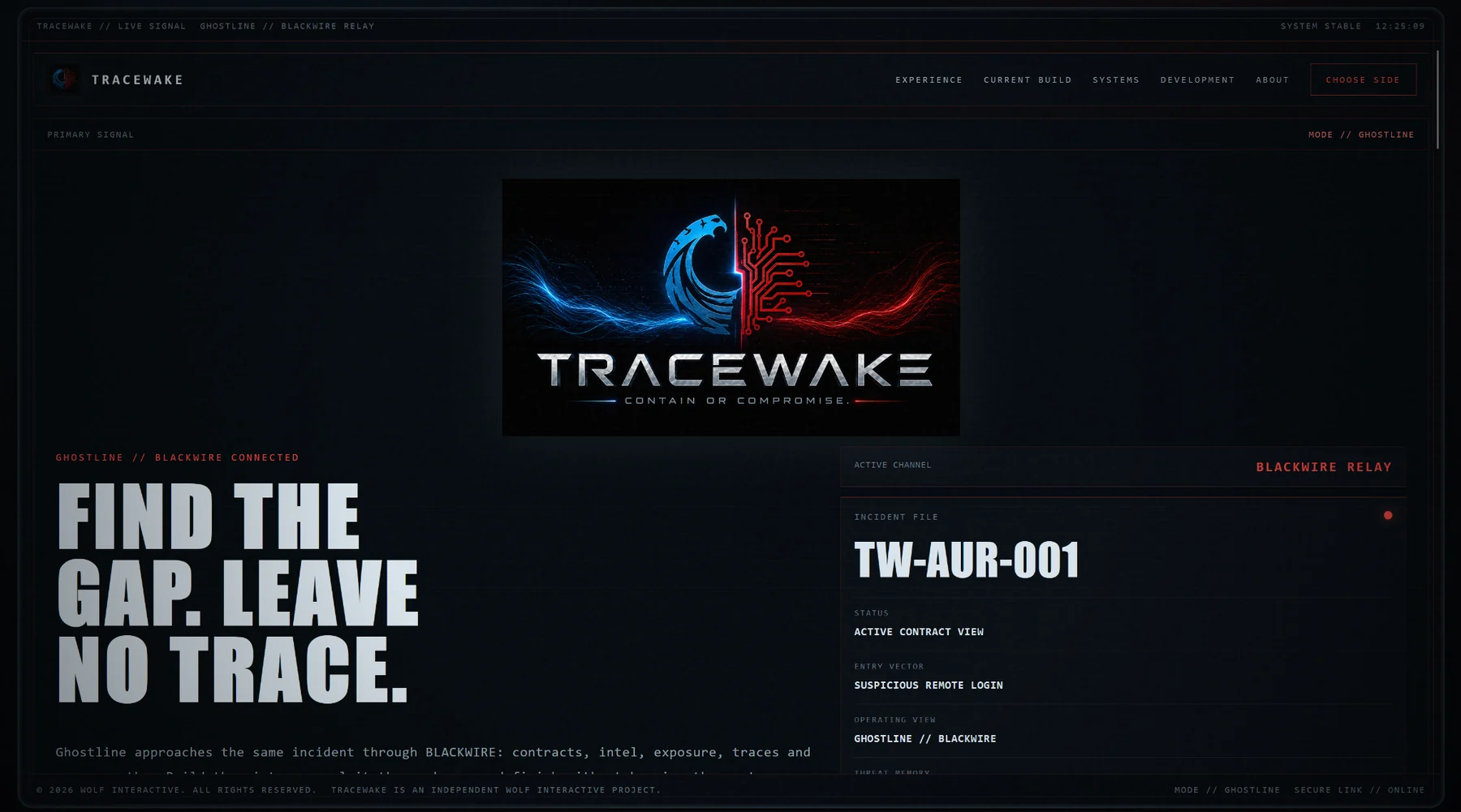Open the Experience nav item
Viewport: 1461px width, 812px height.
click(929, 79)
